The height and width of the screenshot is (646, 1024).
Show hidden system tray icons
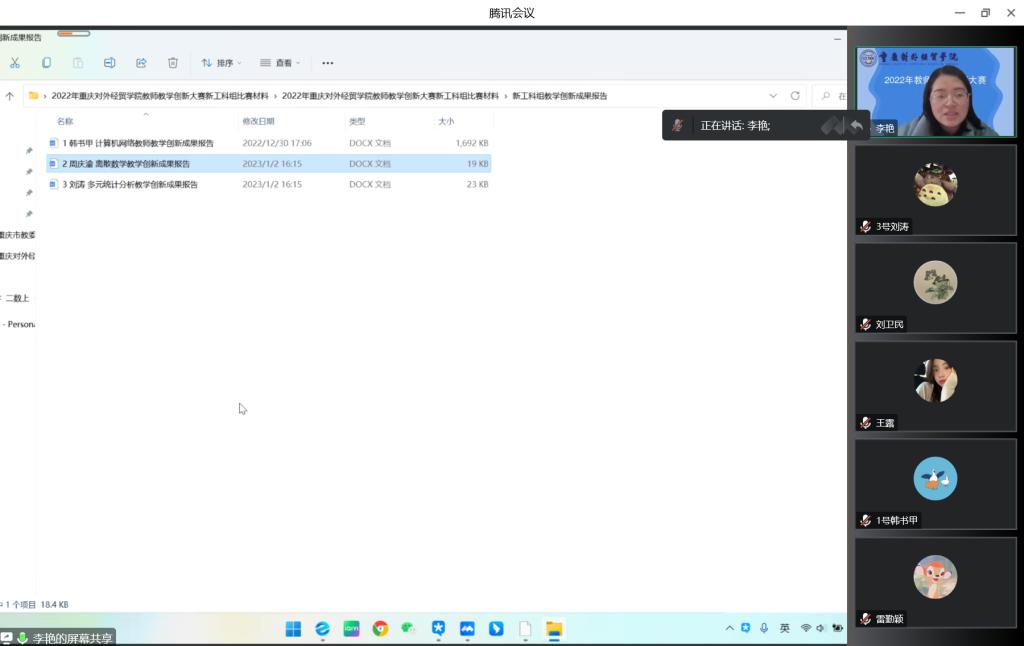point(729,628)
